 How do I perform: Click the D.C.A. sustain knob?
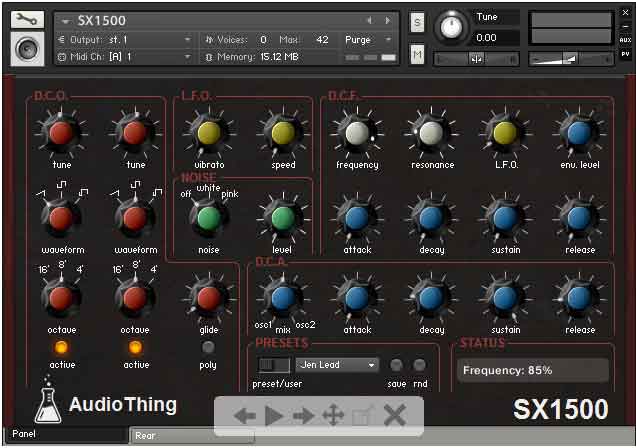coord(505,298)
